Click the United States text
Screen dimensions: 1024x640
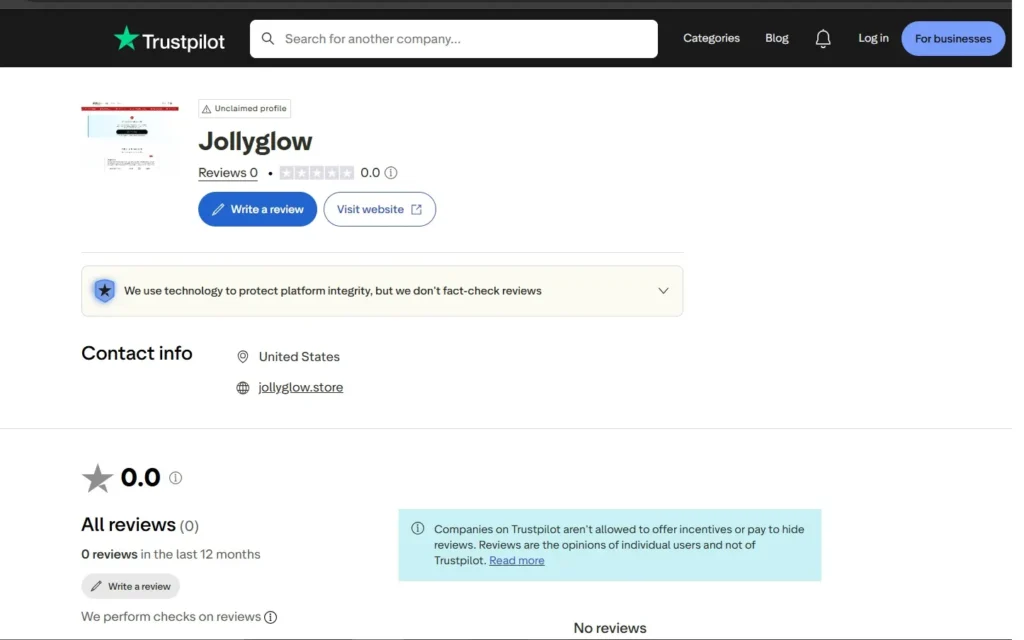pos(299,357)
